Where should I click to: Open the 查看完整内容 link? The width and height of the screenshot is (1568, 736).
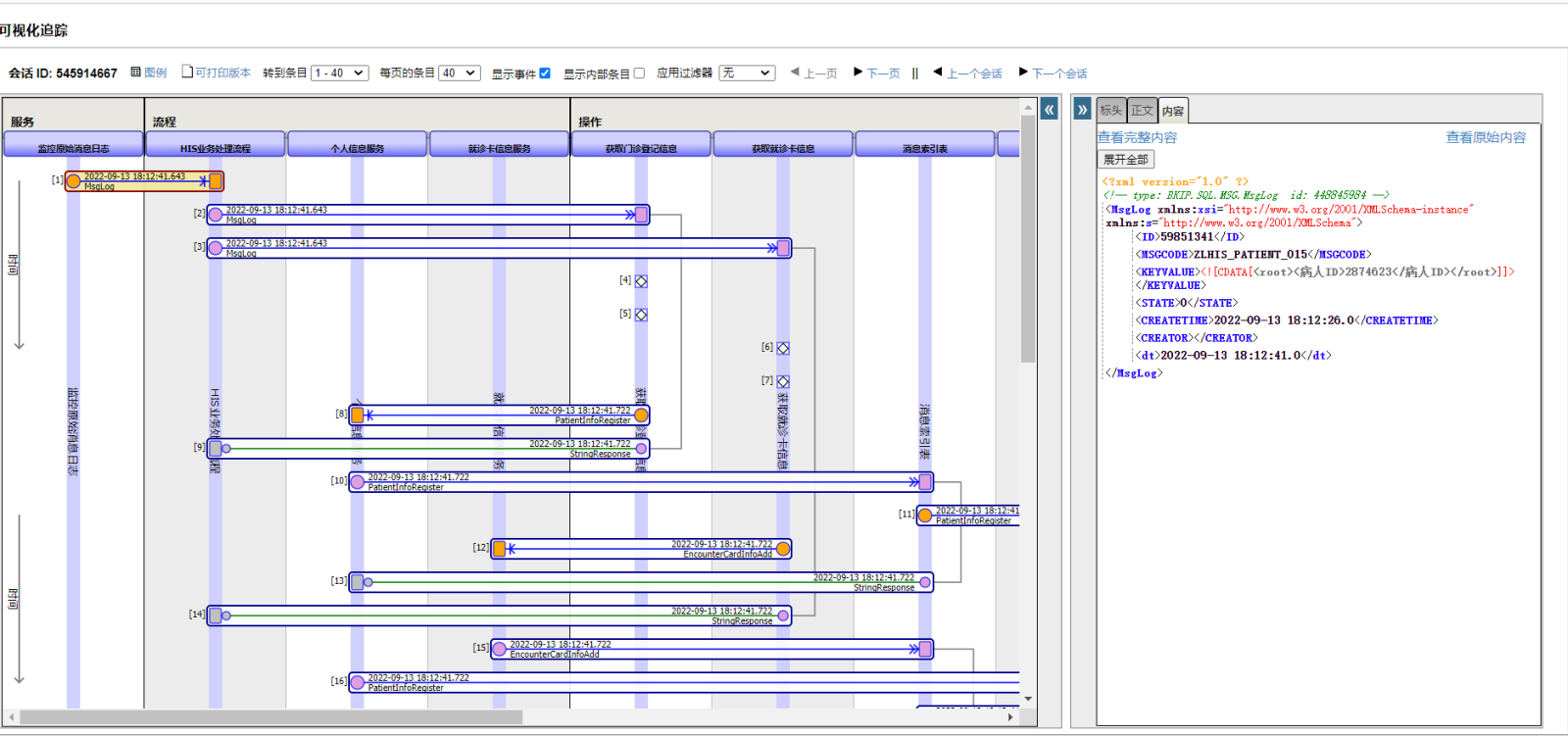pyautogui.click(x=1137, y=138)
